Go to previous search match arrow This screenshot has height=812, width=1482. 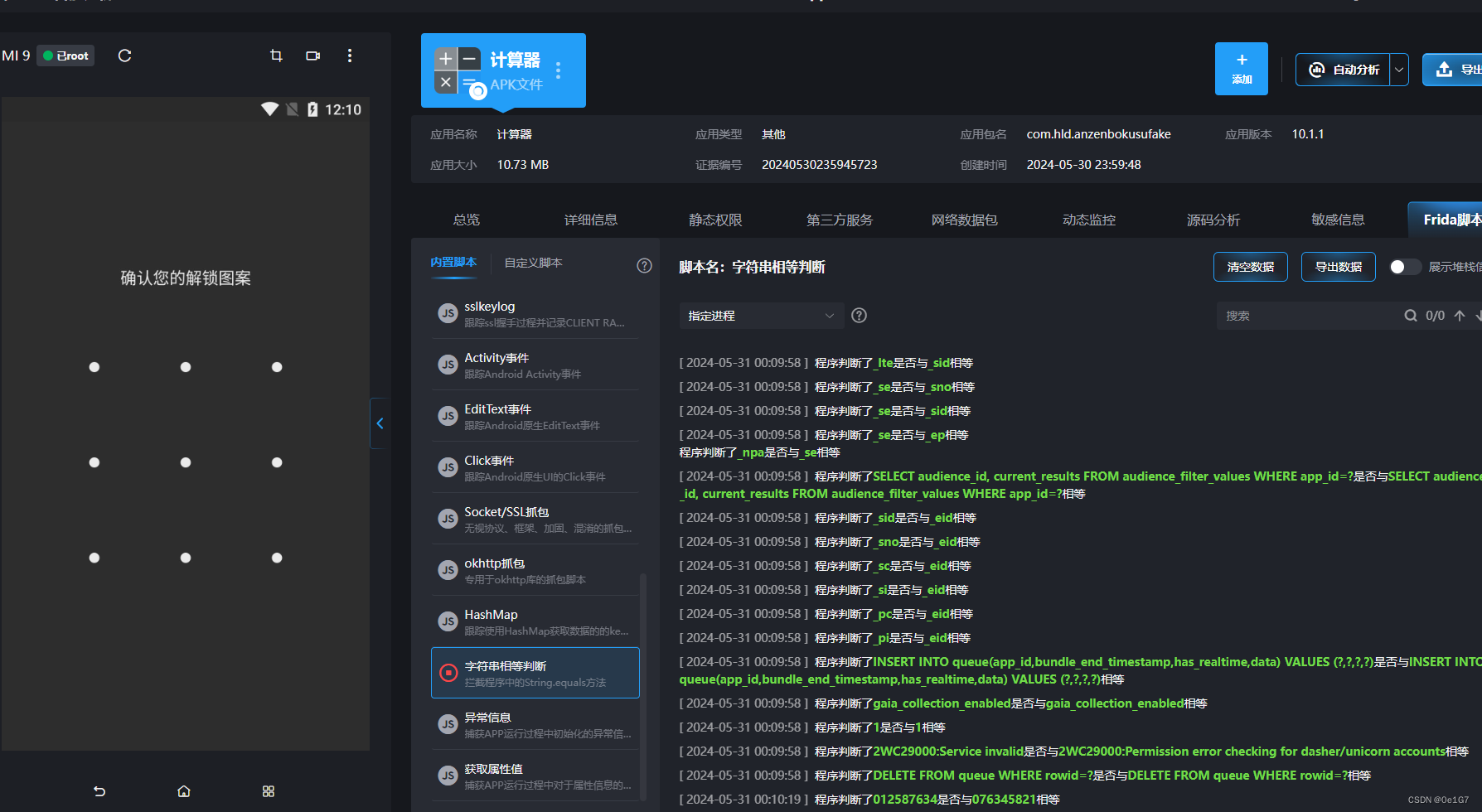pyautogui.click(x=1460, y=316)
